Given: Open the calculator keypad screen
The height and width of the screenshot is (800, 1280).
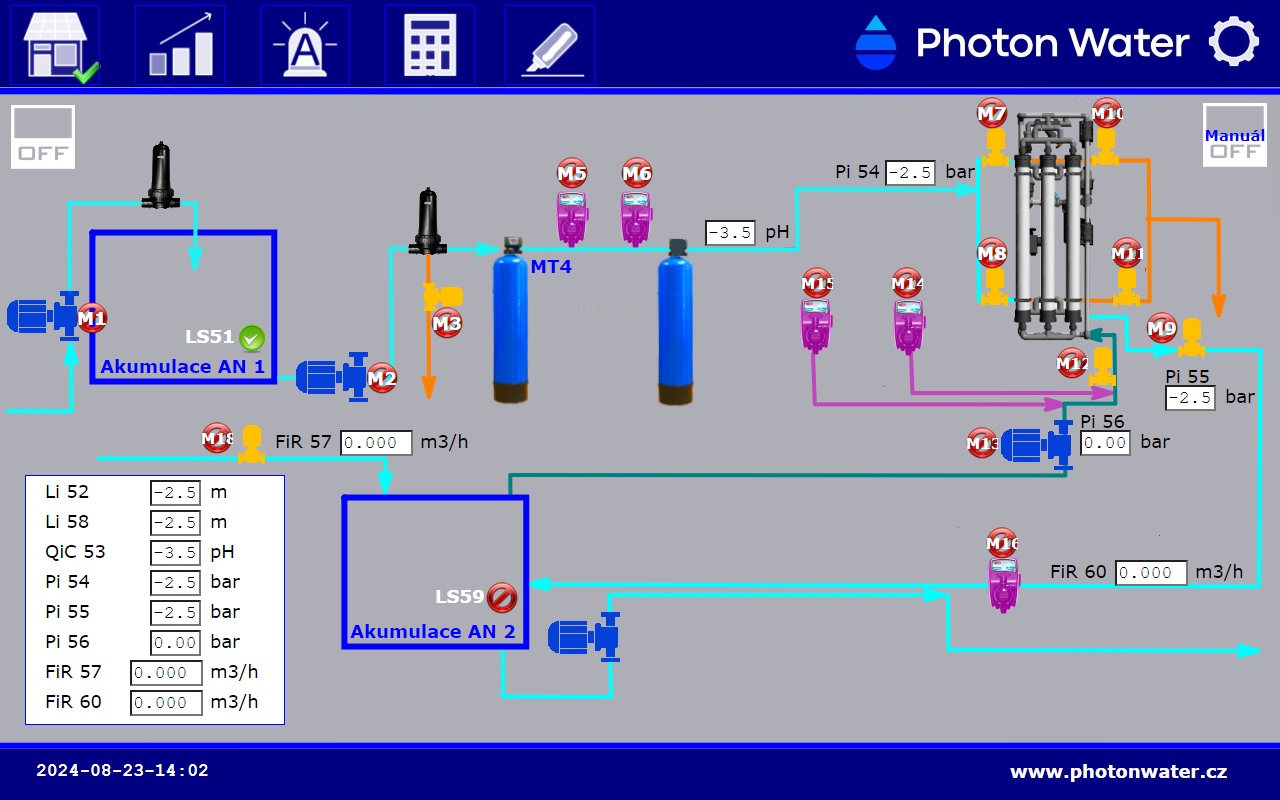Looking at the screenshot, I should (430, 45).
